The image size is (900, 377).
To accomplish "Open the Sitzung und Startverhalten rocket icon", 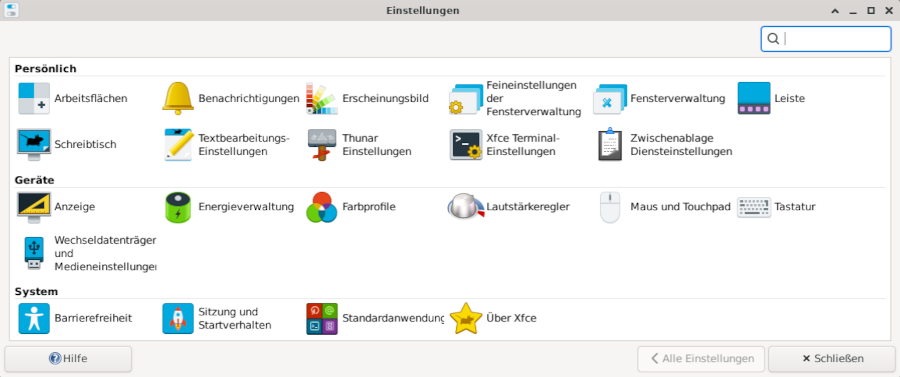I will coord(178,318).
